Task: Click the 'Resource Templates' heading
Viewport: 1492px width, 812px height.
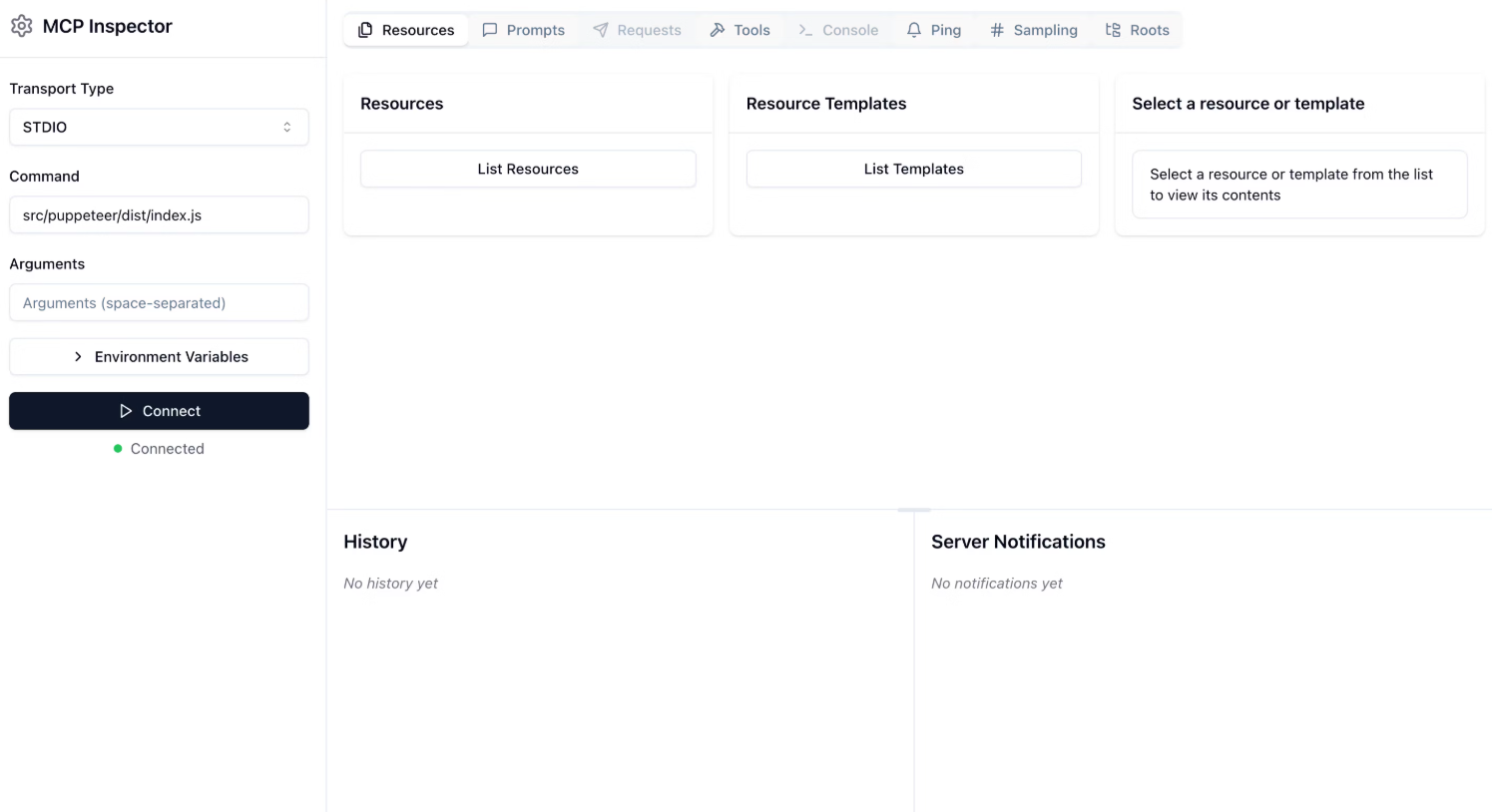Action: click(x=826, y=104)
